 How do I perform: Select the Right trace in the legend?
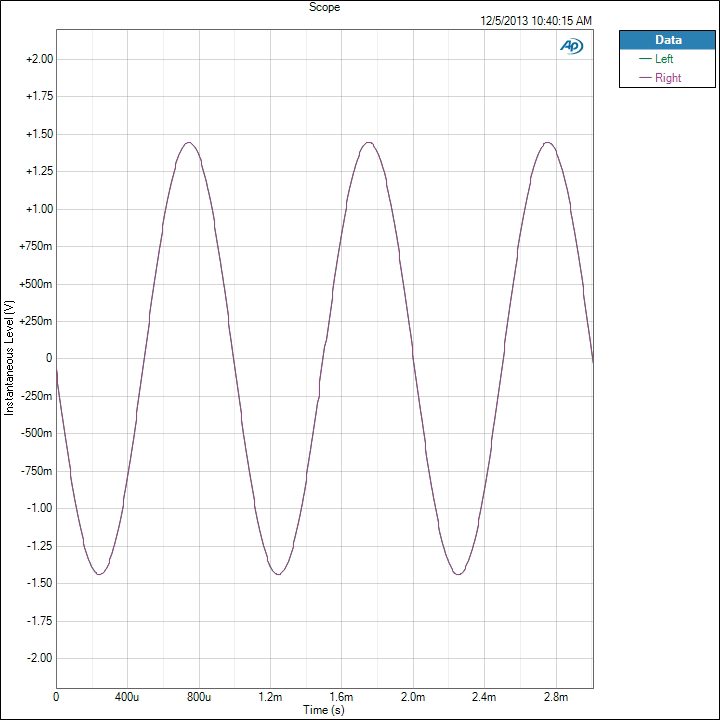click(x=667, y=78)
